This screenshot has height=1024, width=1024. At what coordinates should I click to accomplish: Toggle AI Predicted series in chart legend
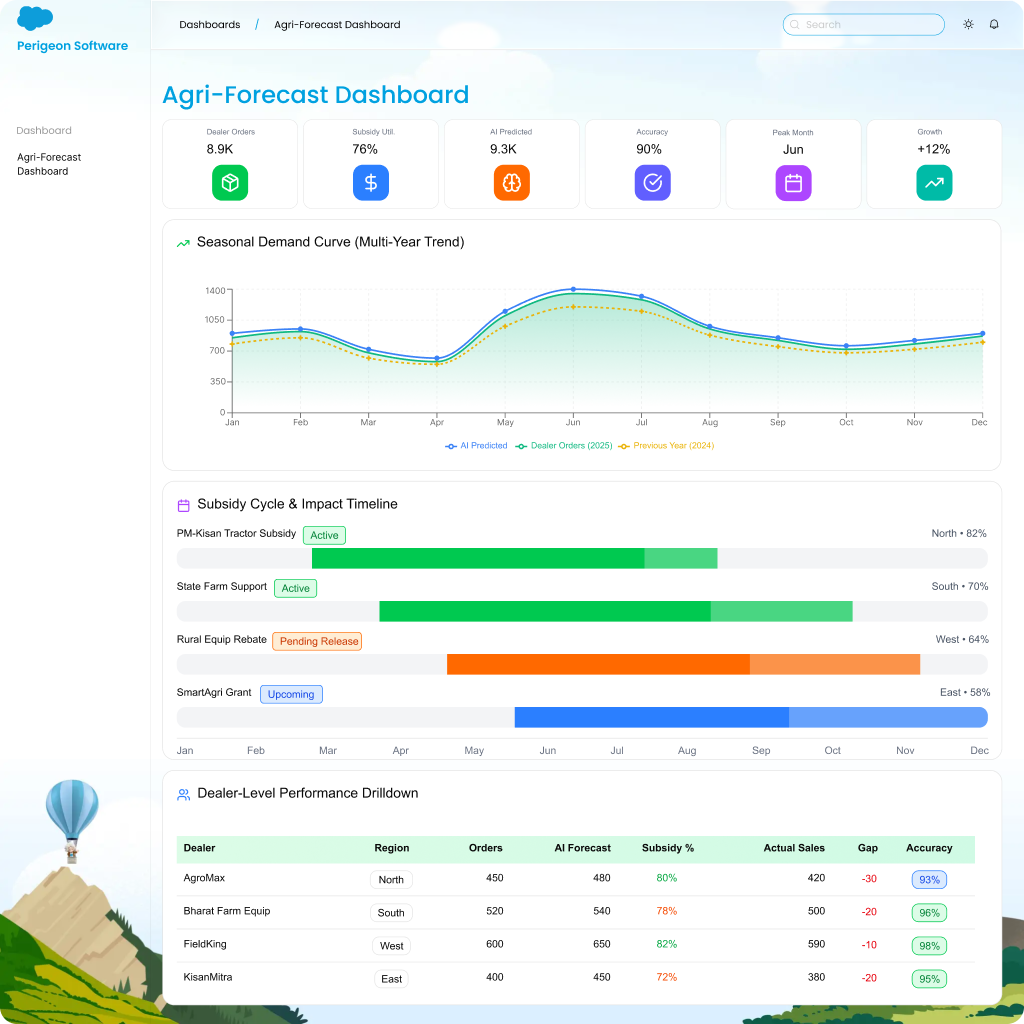point(477,446)
